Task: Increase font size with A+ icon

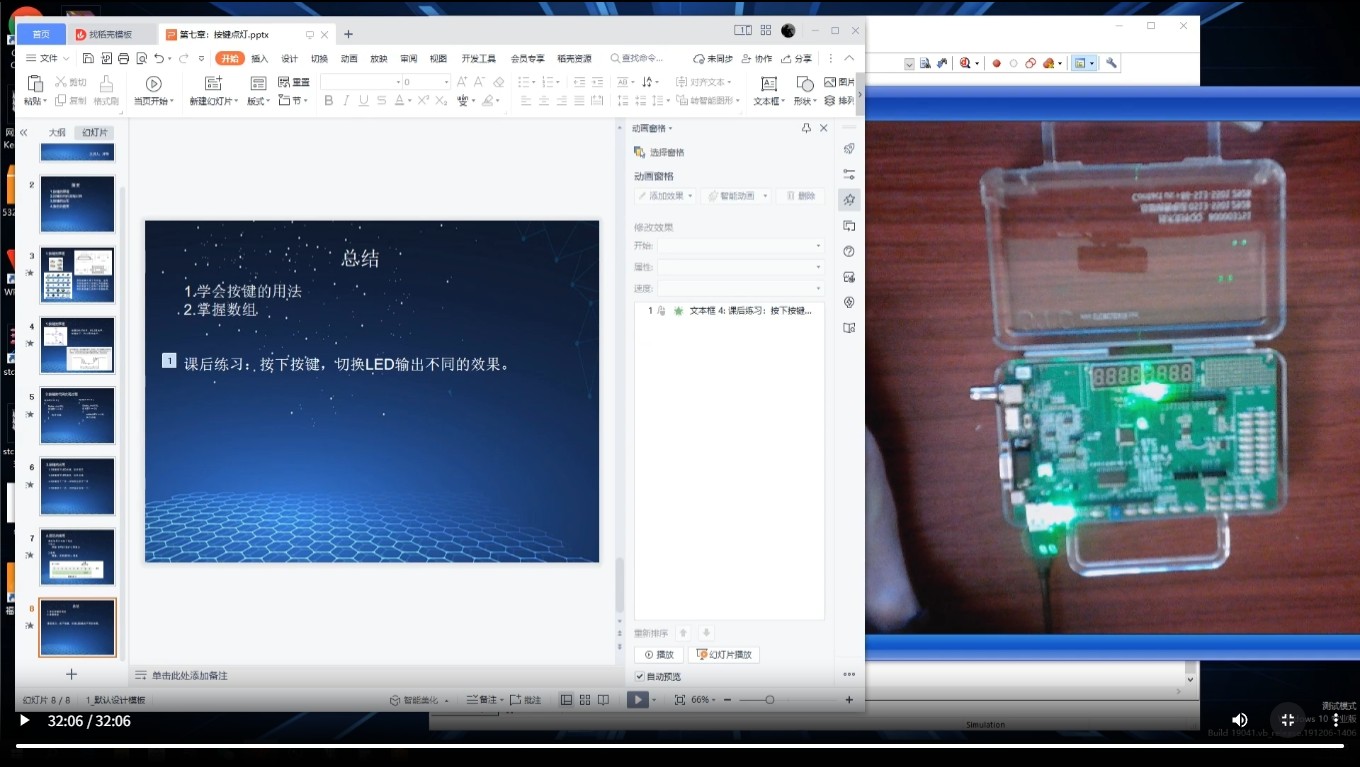Action: (x=462, y=82)
